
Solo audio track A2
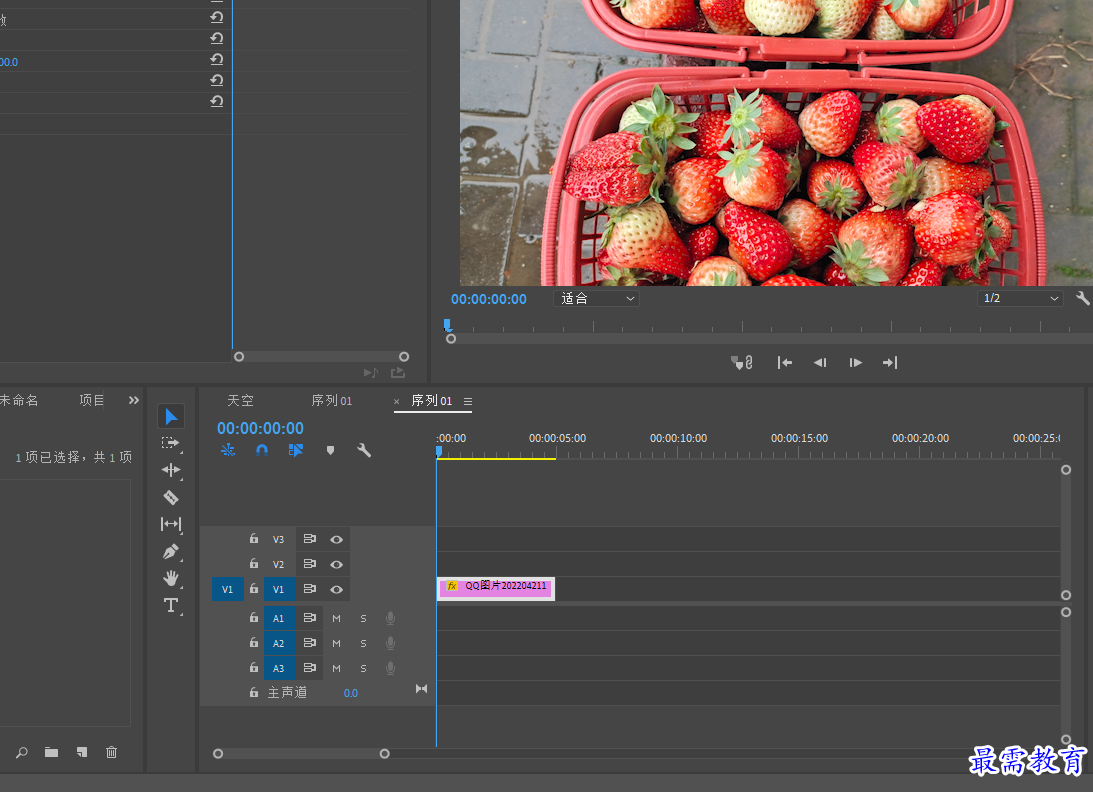(x=363, y=644)
